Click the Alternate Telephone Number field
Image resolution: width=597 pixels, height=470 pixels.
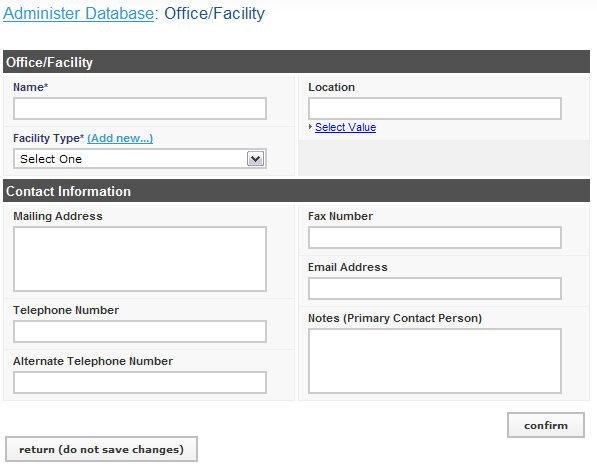tap(140, 382)
